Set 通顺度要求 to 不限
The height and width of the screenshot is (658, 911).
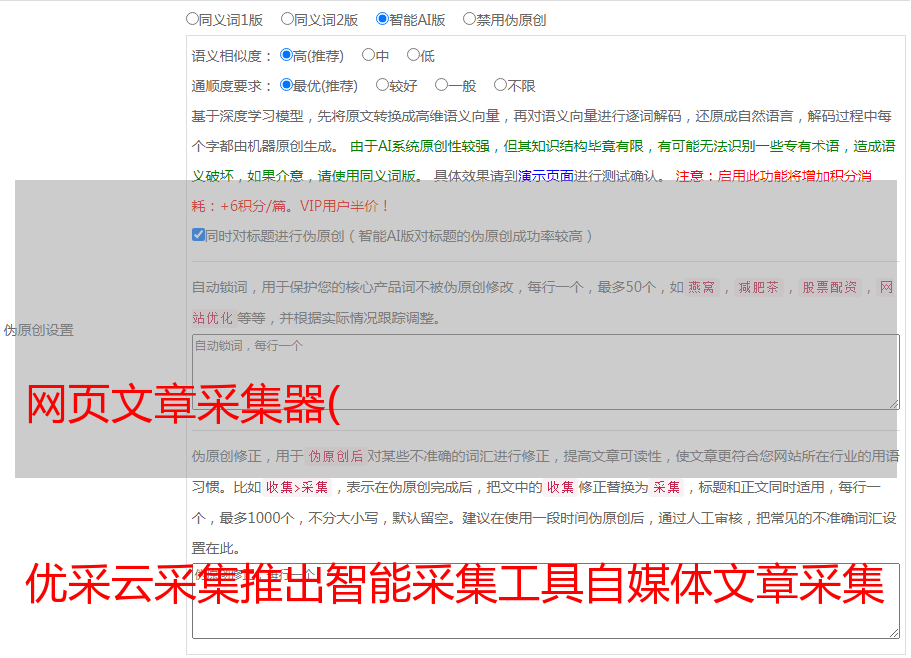(x=500, y=85)
